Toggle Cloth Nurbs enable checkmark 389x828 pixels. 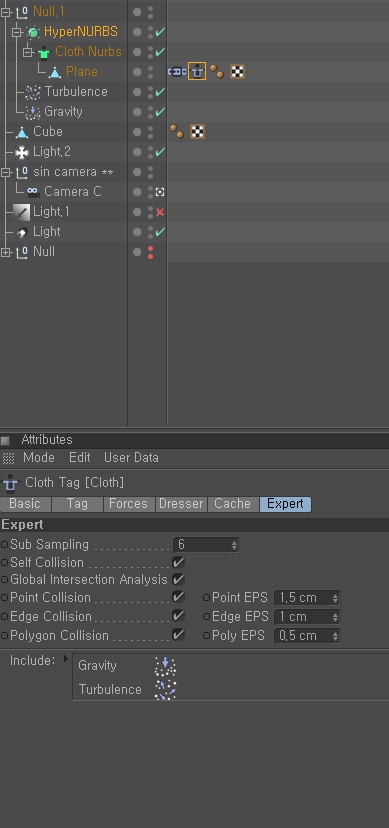click(x=160, y=52)
